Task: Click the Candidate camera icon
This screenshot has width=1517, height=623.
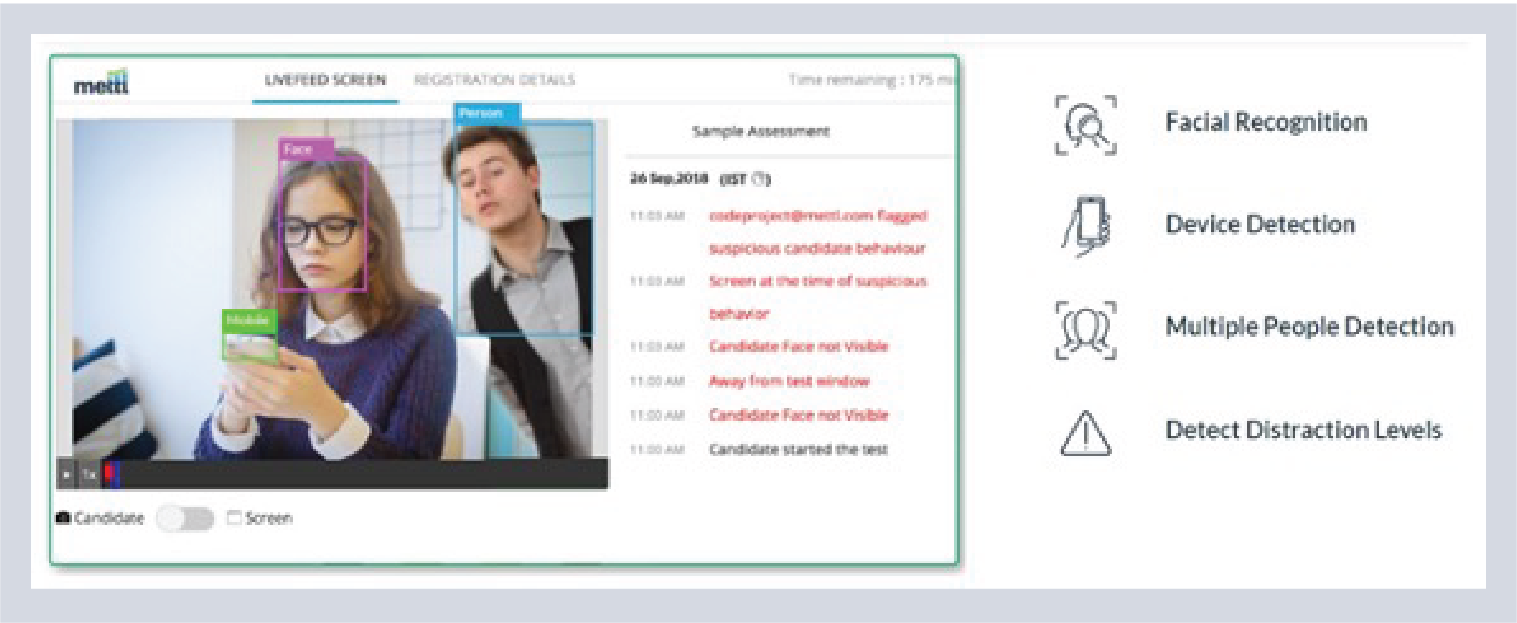Action: [x=63, y=518]
